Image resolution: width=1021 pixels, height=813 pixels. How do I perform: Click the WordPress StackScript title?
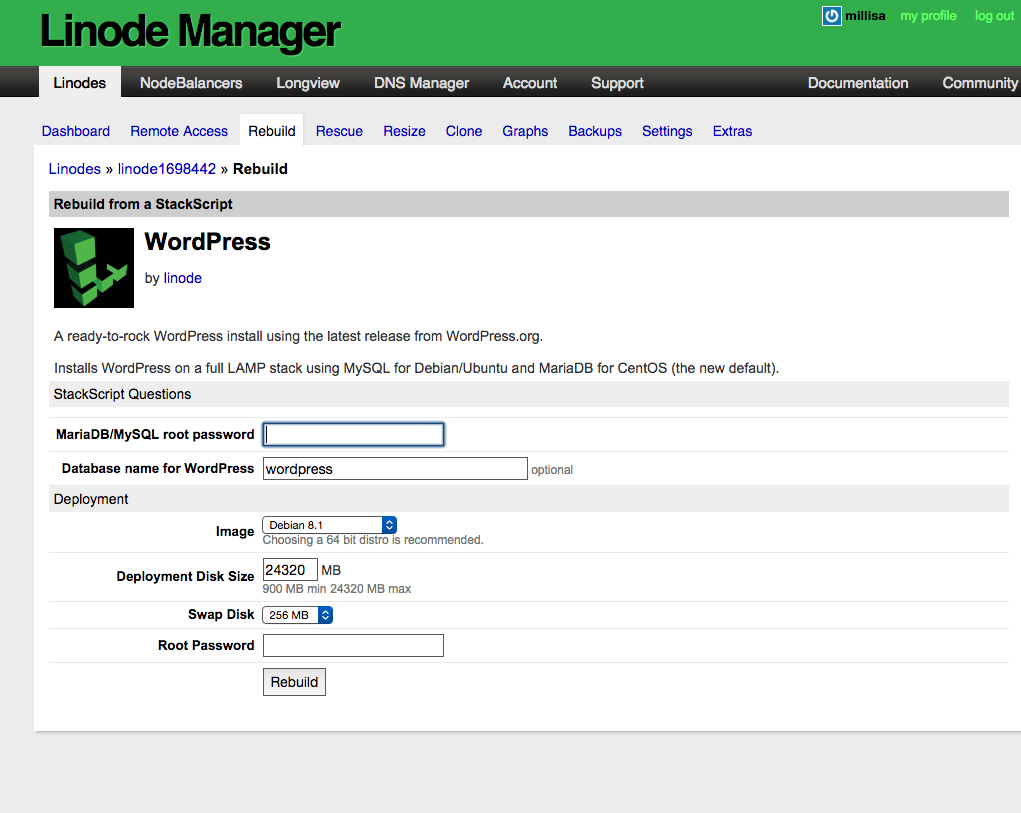pos(208,241)
